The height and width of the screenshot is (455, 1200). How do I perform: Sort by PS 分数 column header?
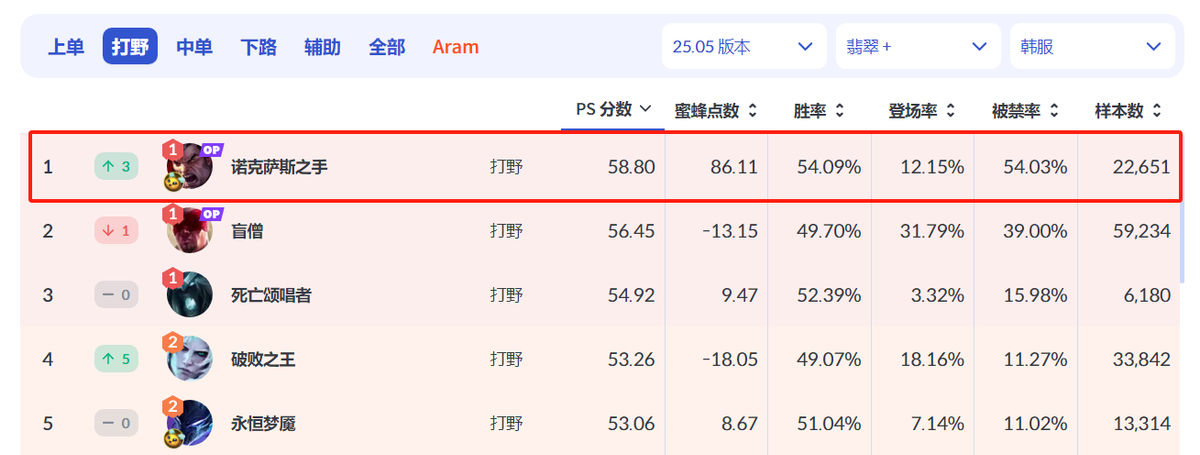(613, 110)
